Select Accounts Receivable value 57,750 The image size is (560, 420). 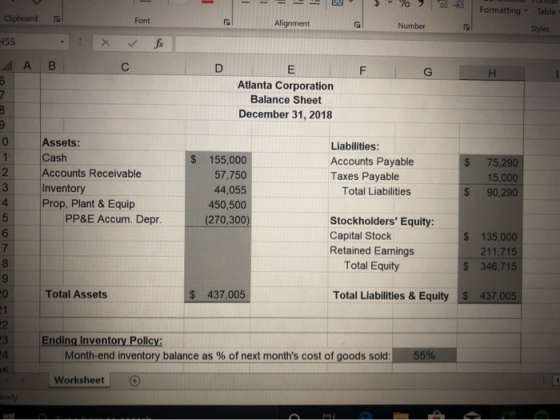218,175
